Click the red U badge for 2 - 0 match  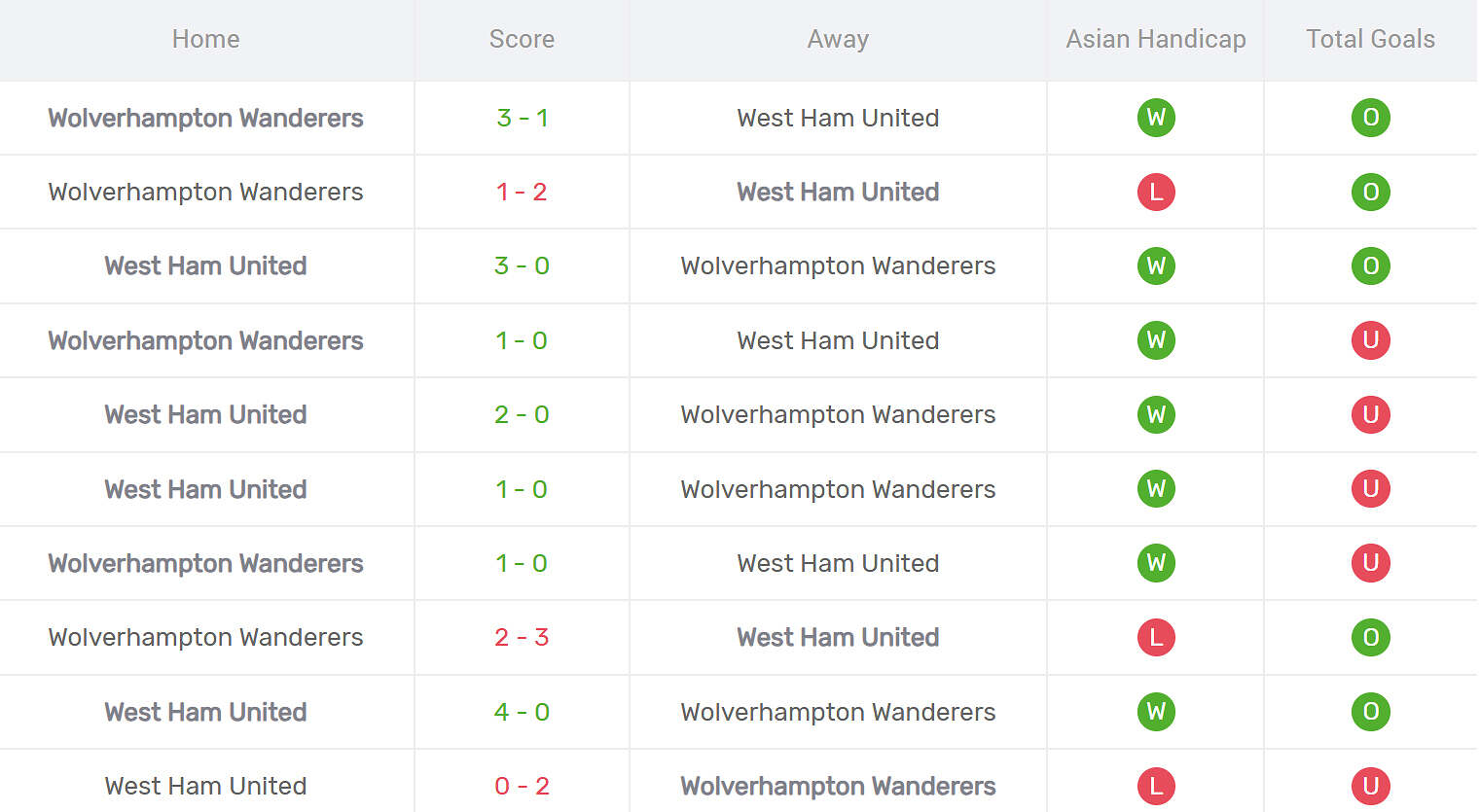pos(1370,414)
